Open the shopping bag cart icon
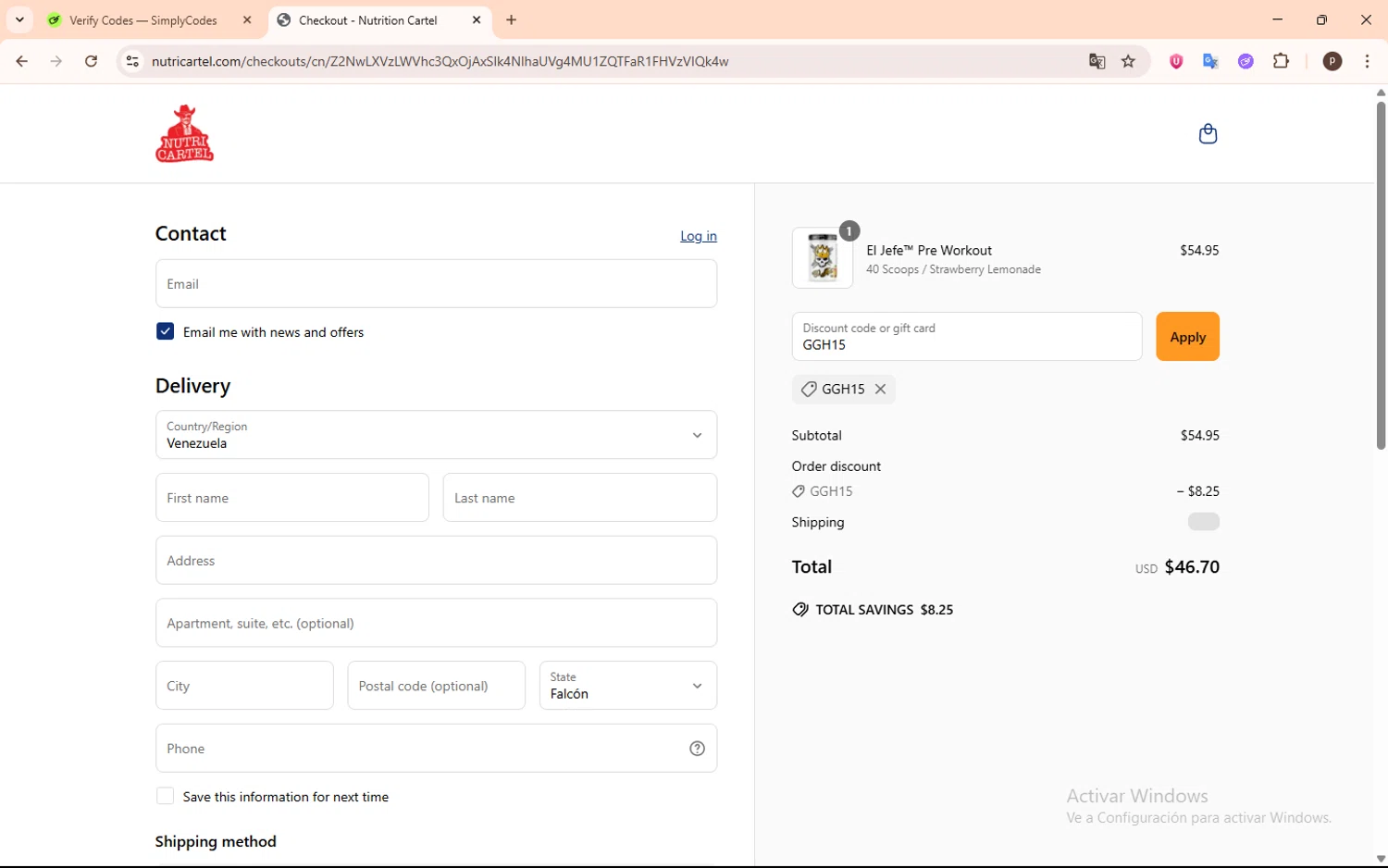Image resolution: width=1388 pixels, height=868 pixels. pyautogui.click(x=1208, y=134)
